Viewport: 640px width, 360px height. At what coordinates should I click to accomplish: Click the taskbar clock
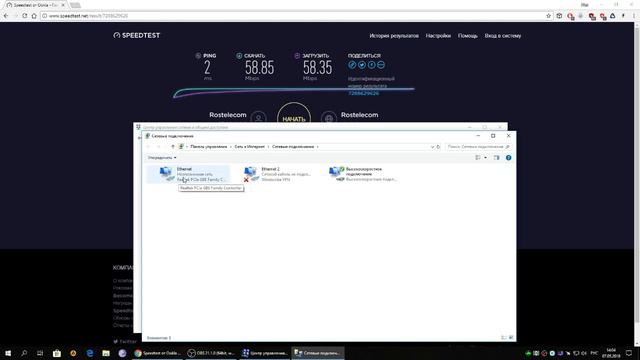611,353
